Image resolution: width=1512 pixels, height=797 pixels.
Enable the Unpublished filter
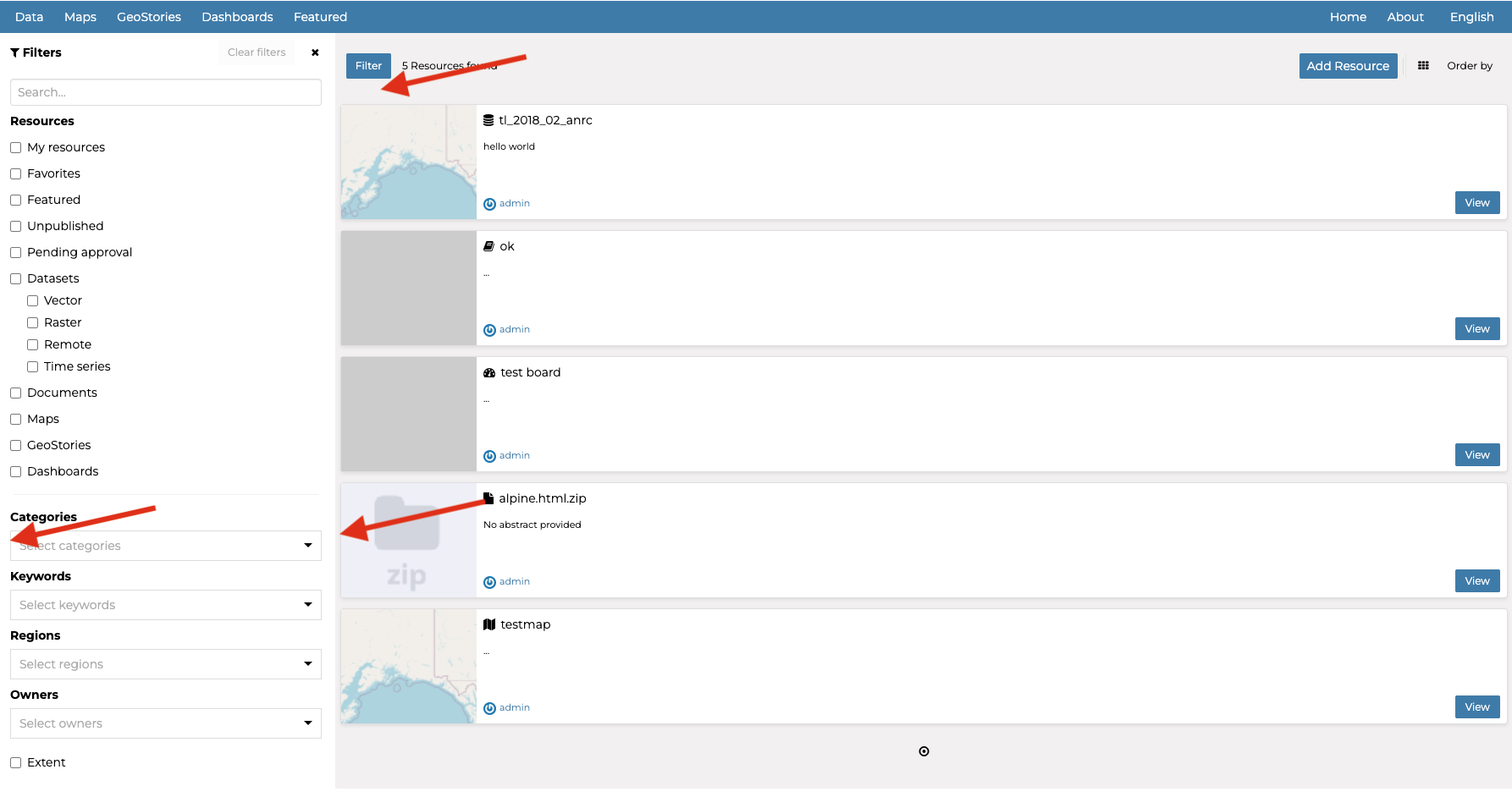click(x=15, y=226)
